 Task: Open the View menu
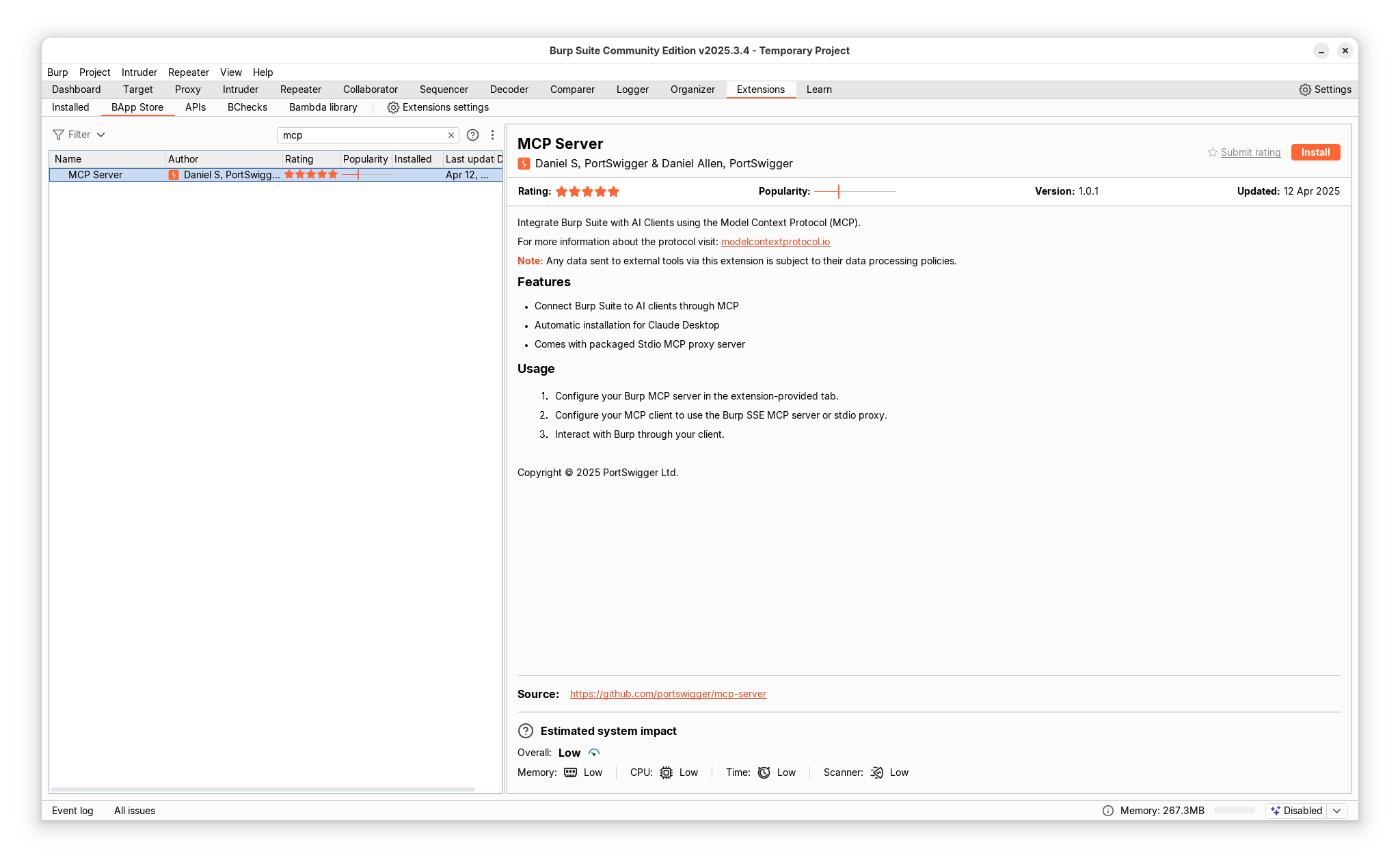tap(231, 72)
